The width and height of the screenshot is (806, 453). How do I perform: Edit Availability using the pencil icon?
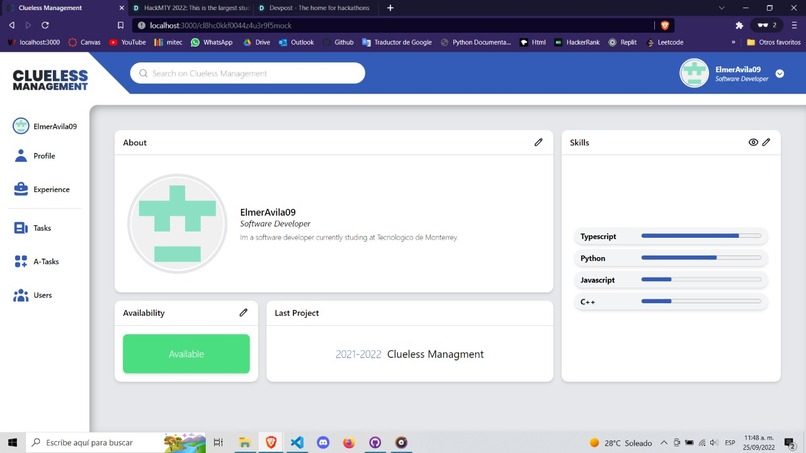click(243, 312)
